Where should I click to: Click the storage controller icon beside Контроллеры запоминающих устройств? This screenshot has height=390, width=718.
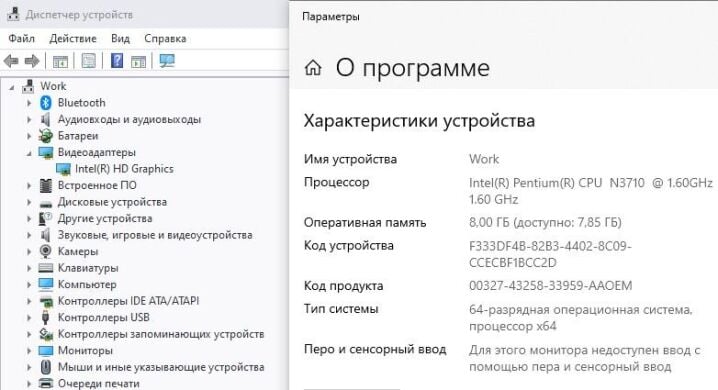[x=46, y=334]
